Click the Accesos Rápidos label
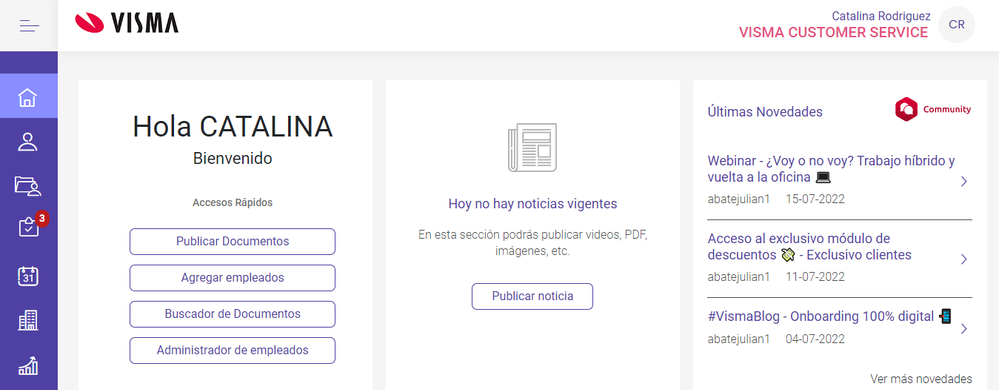Screen dimensions: 999x390 pos(233,203)
